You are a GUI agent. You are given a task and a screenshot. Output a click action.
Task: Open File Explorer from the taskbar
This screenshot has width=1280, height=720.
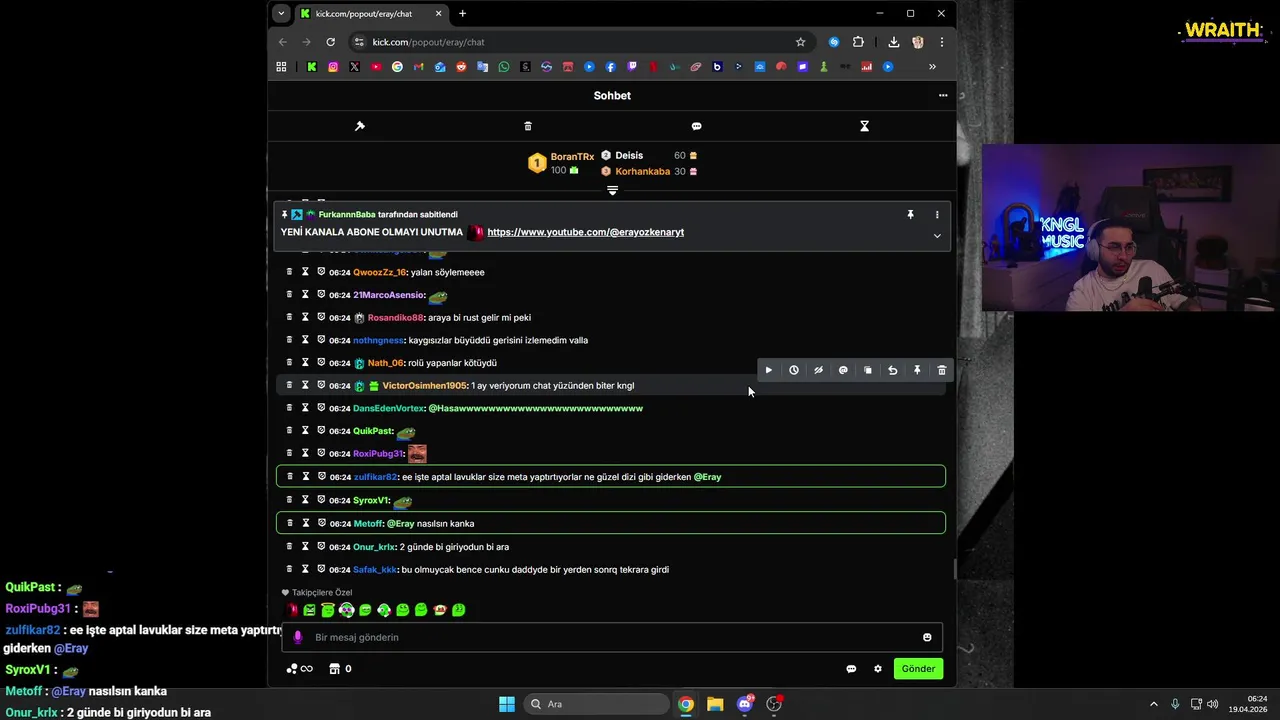coord(715,704)
